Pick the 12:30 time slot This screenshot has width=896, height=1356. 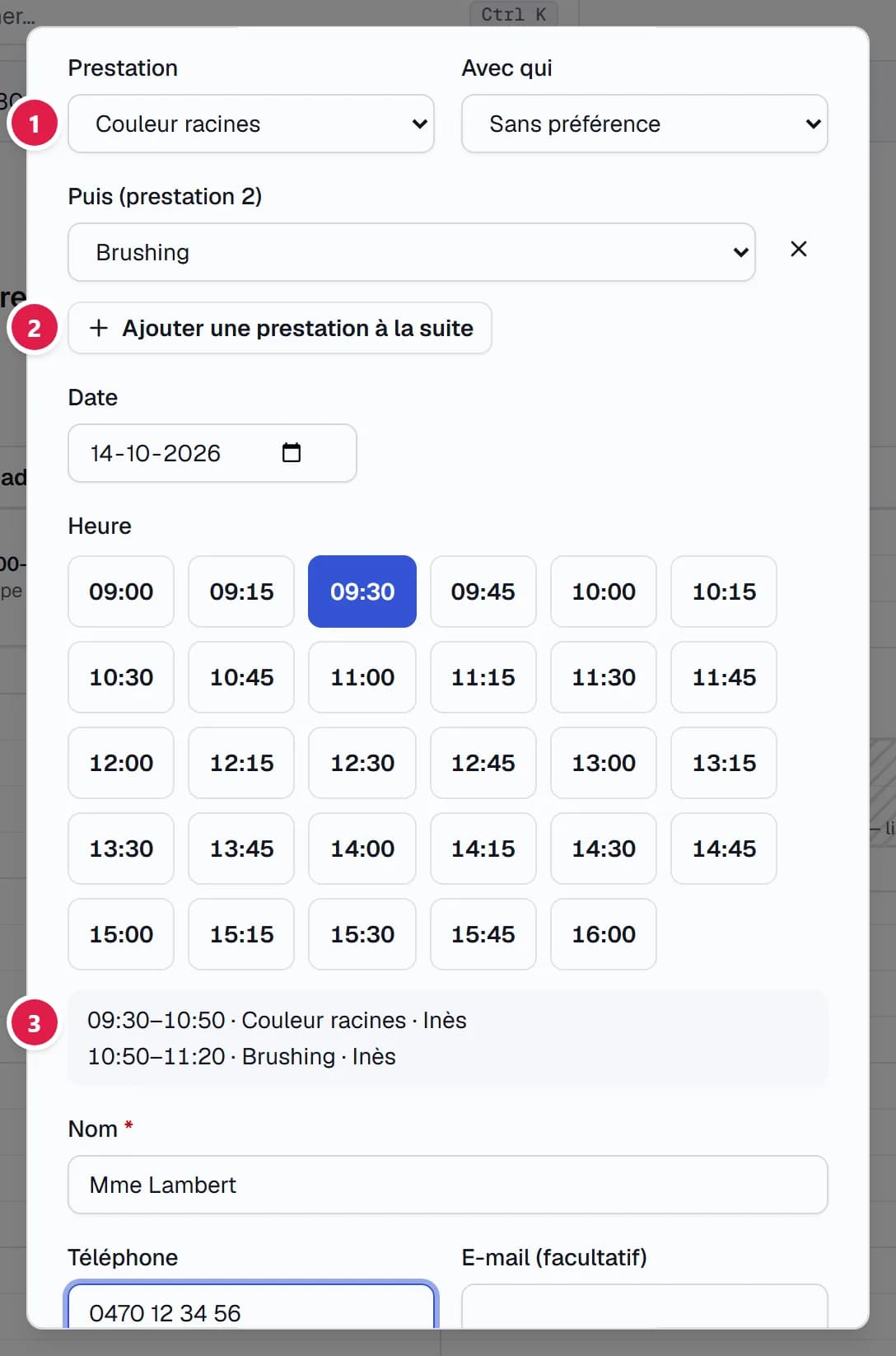(362, 763)
